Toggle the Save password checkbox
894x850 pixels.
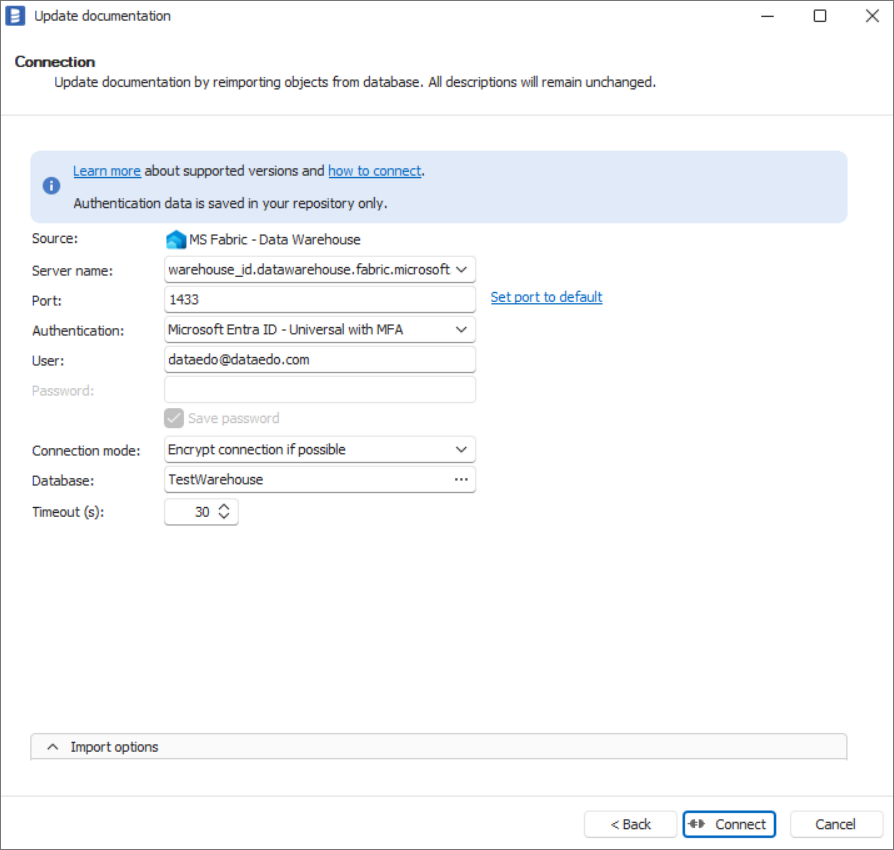tap(174, 419)
